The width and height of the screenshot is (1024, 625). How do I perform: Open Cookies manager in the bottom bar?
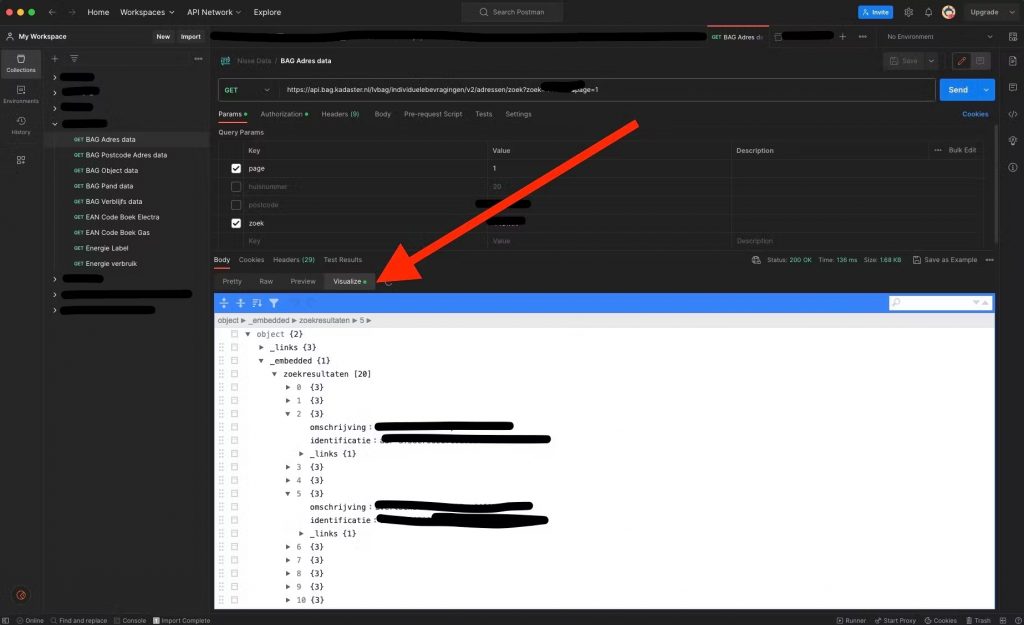[941, 620]
